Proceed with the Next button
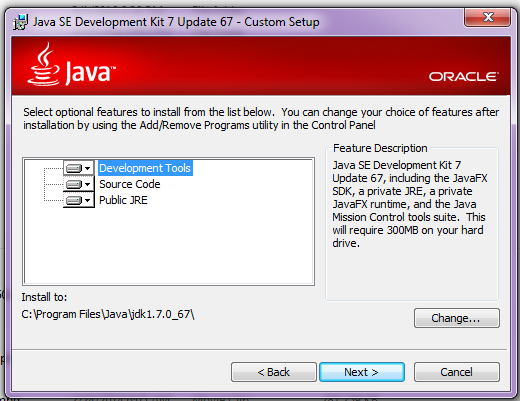This screenshot has height=401, width=520. [x=362, y=372]
